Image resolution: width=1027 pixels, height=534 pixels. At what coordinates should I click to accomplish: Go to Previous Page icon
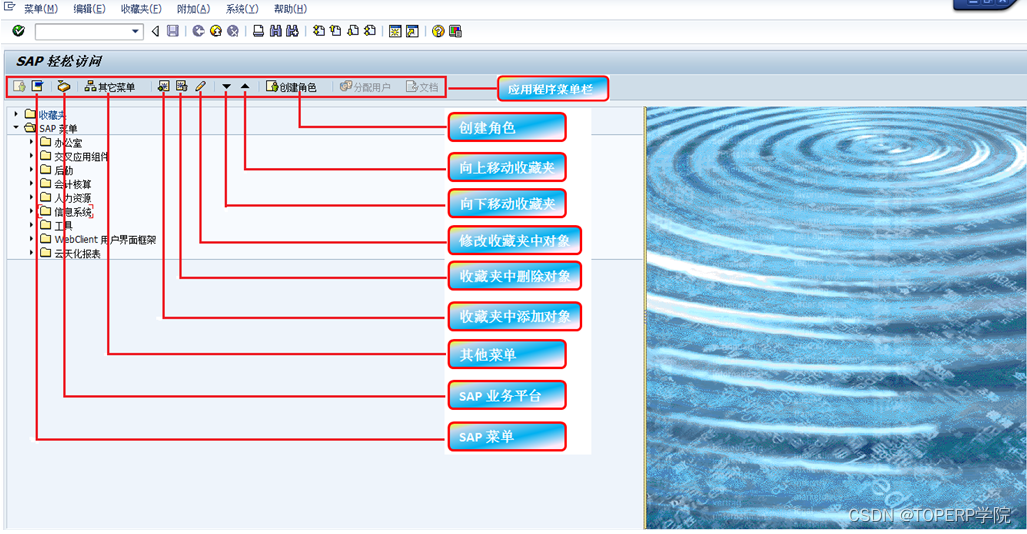click(336, 31)
